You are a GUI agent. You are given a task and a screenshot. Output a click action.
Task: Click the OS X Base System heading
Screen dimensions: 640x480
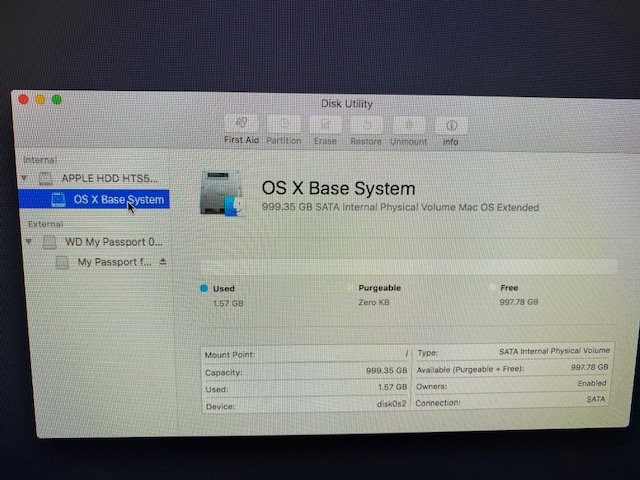pos(338,189)
